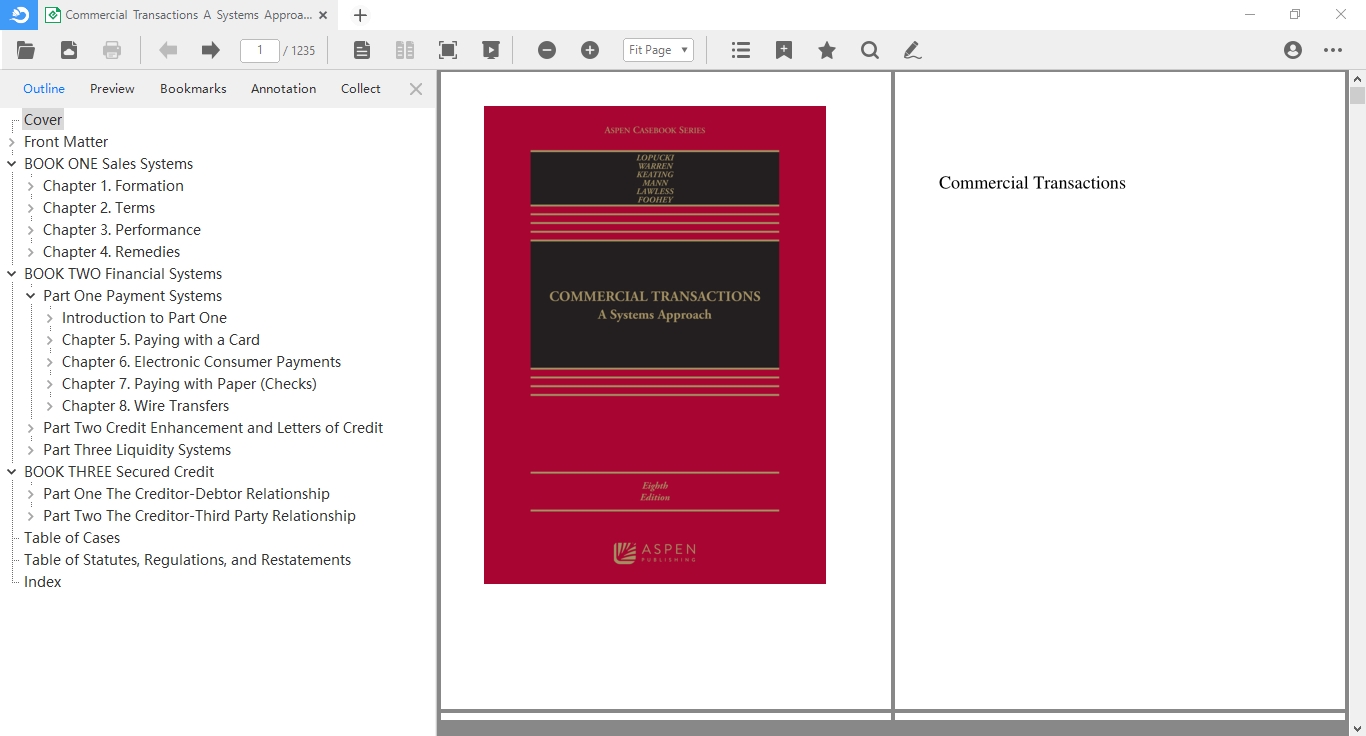Expand Chapter 2. Terms
This screenshot has height=736, width=1366.
31,208
